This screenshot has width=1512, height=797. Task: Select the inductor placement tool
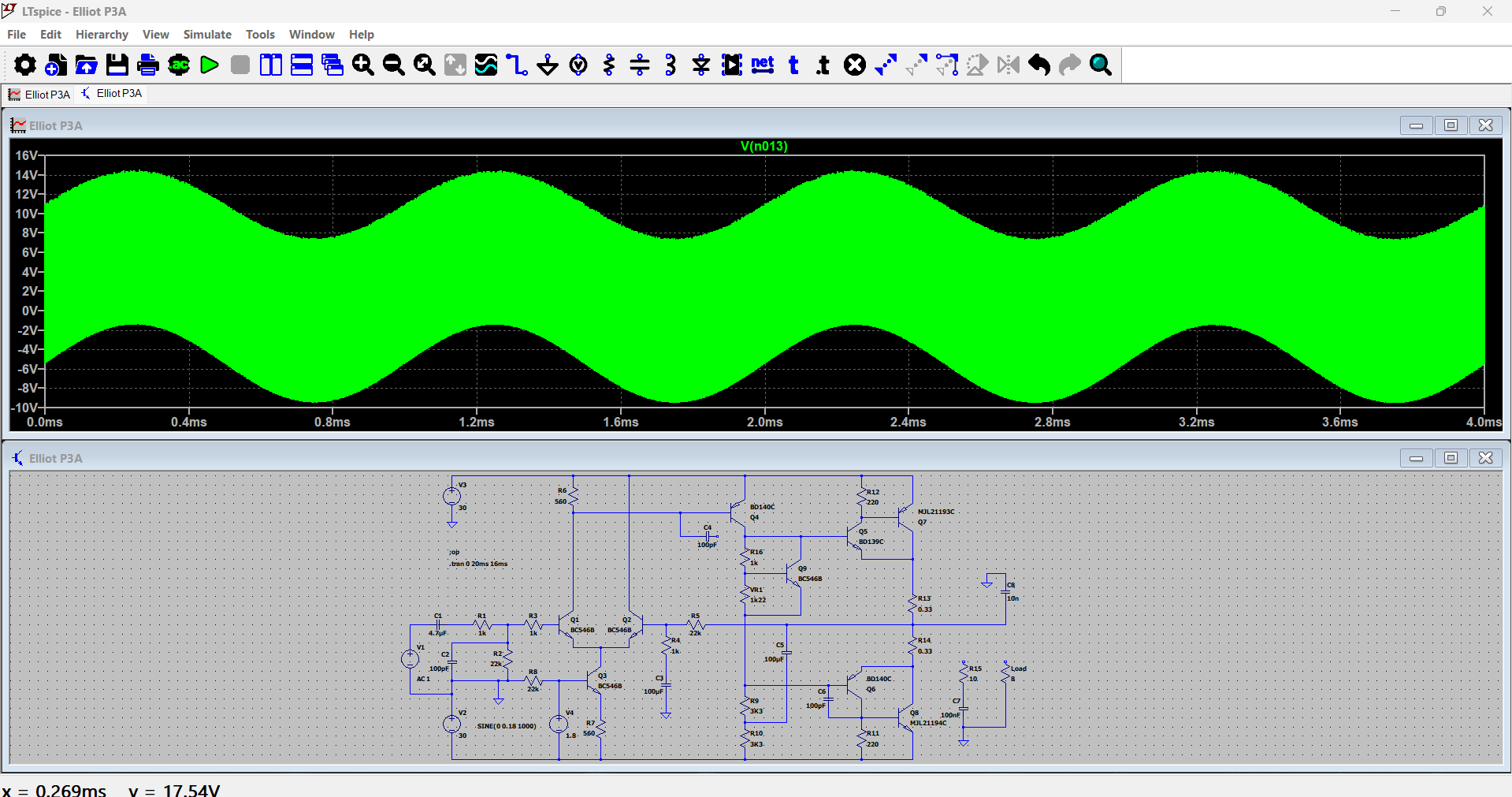(671, 65)
